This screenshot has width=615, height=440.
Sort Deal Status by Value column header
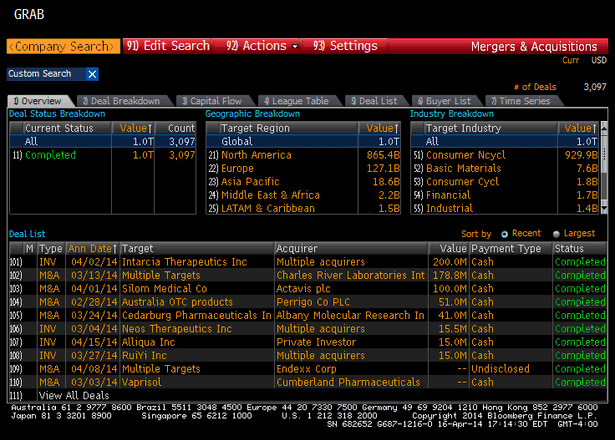point(133,128)
